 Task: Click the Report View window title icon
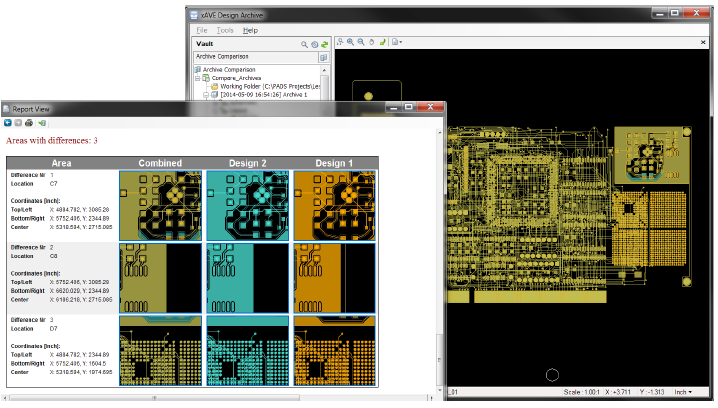pyautogui.click(x=6, y=109)
